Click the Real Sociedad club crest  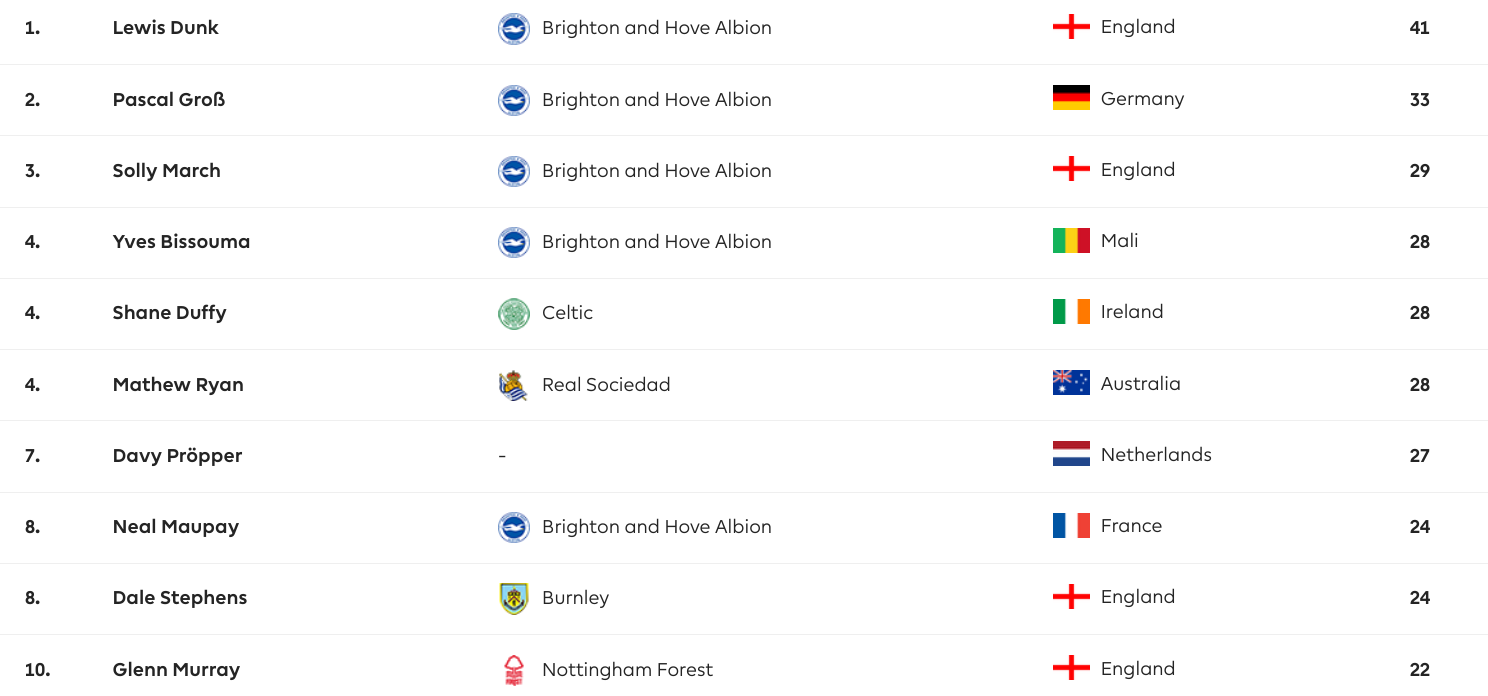pyautogui.click(x=514, y=385)
